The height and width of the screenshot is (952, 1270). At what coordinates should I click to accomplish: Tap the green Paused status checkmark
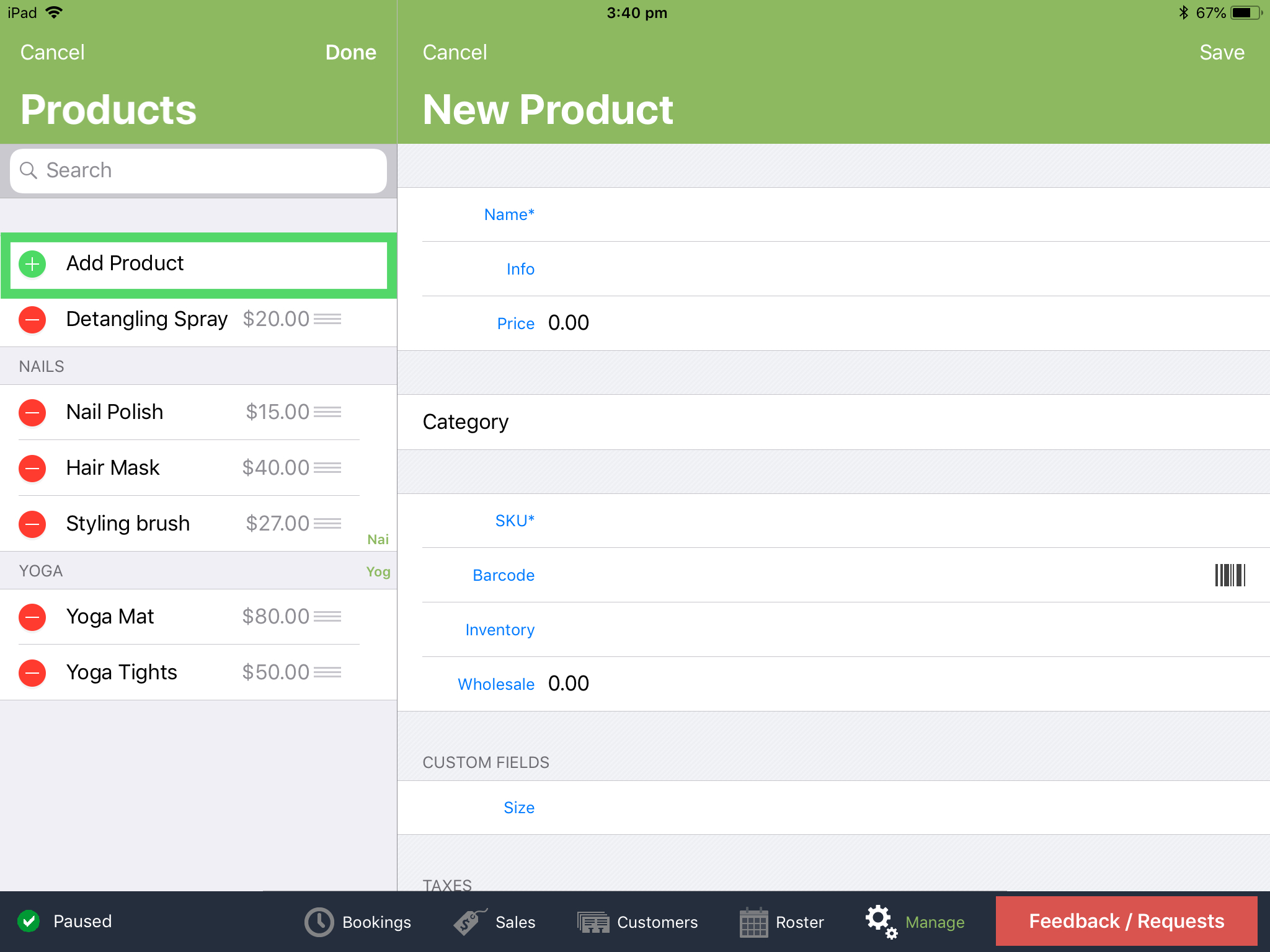tap(29, 921)
